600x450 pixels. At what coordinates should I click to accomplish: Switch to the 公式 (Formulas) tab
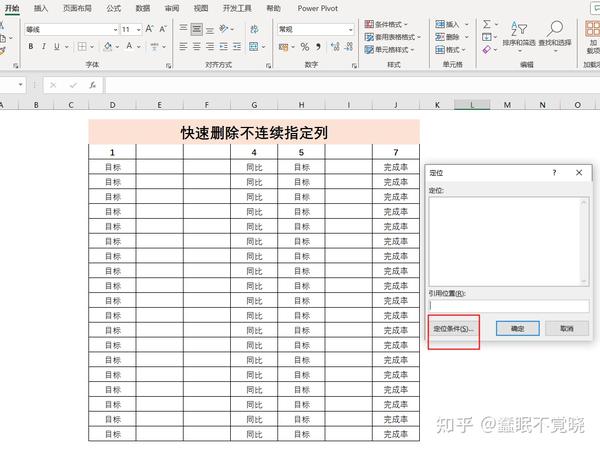[x=113, y=8]
